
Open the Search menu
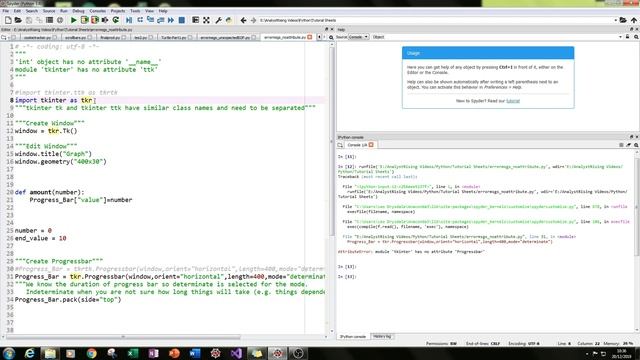(x=31, y=11)
